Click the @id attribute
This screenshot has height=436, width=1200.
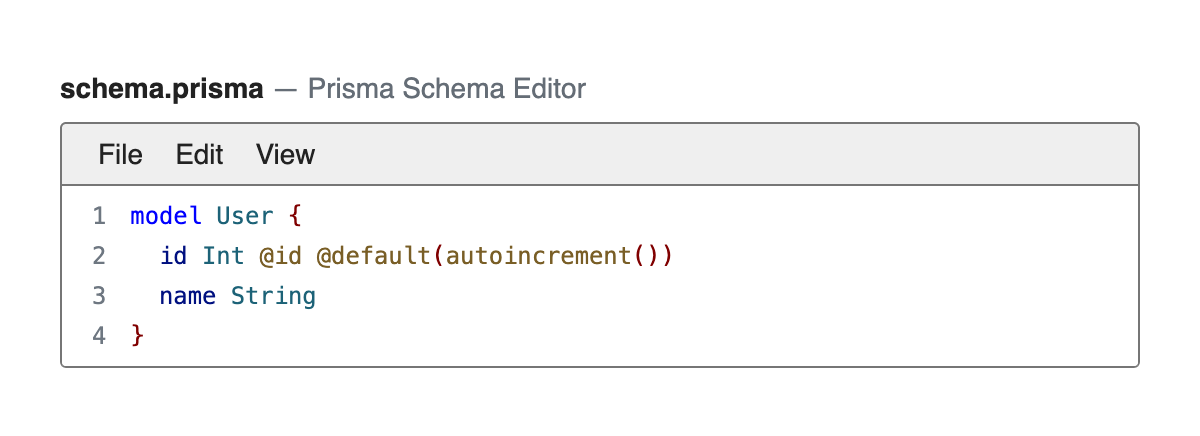point(281,256)
